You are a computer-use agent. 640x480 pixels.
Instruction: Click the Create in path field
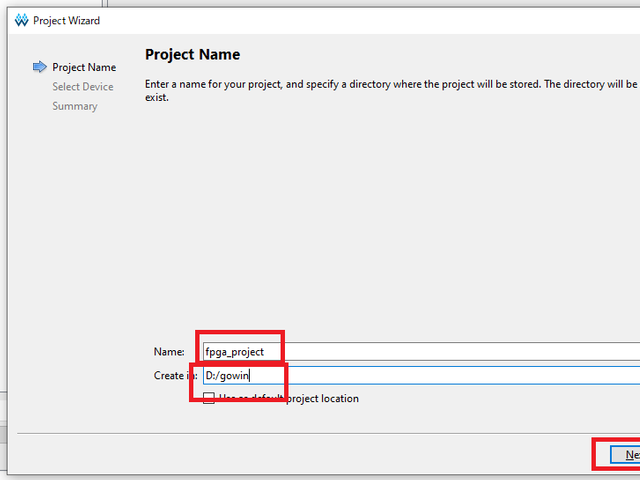pyautogui.click(x=450, y=376)
